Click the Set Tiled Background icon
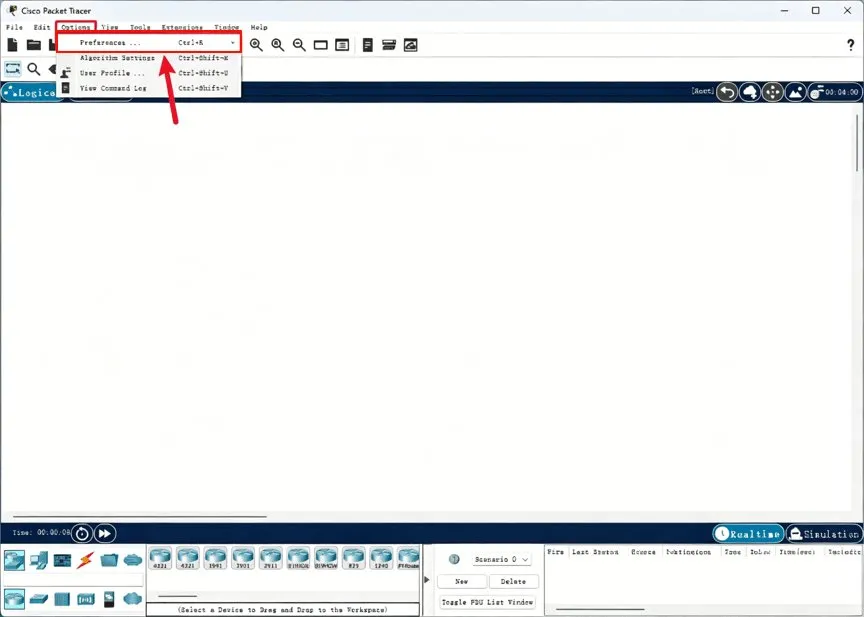This screenshot has width=864, height=617. [x=796, y=92]
